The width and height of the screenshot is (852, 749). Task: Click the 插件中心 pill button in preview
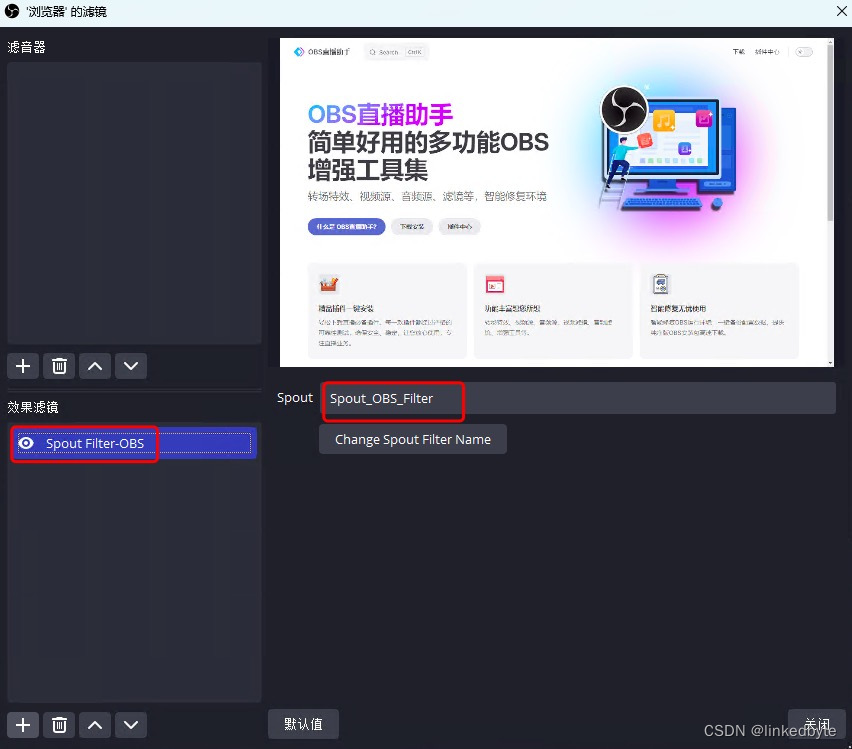(x=460, y=227)
